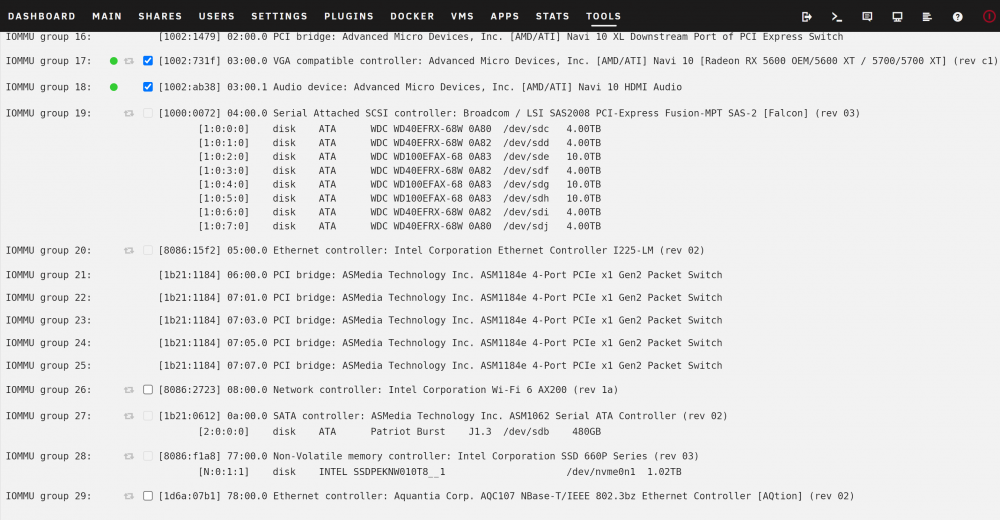Open the Settings menu

(x=279, y=17)
